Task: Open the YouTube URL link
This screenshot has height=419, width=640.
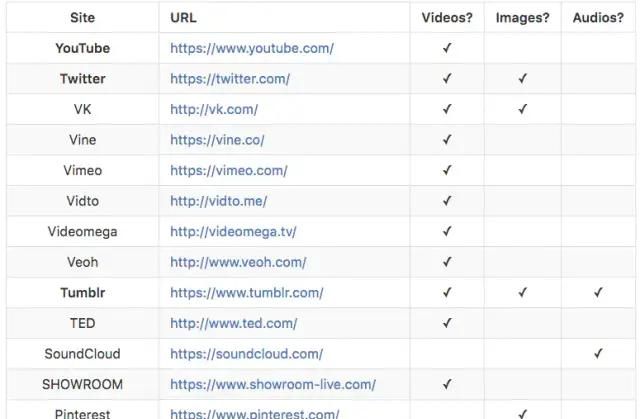Action: tap(251, 48)
